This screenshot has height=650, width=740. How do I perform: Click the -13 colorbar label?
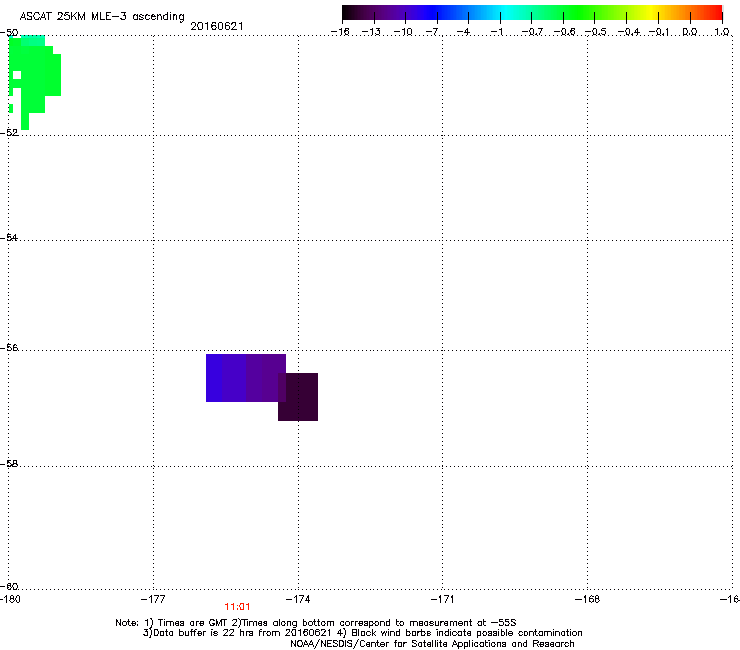pos(371,32)
